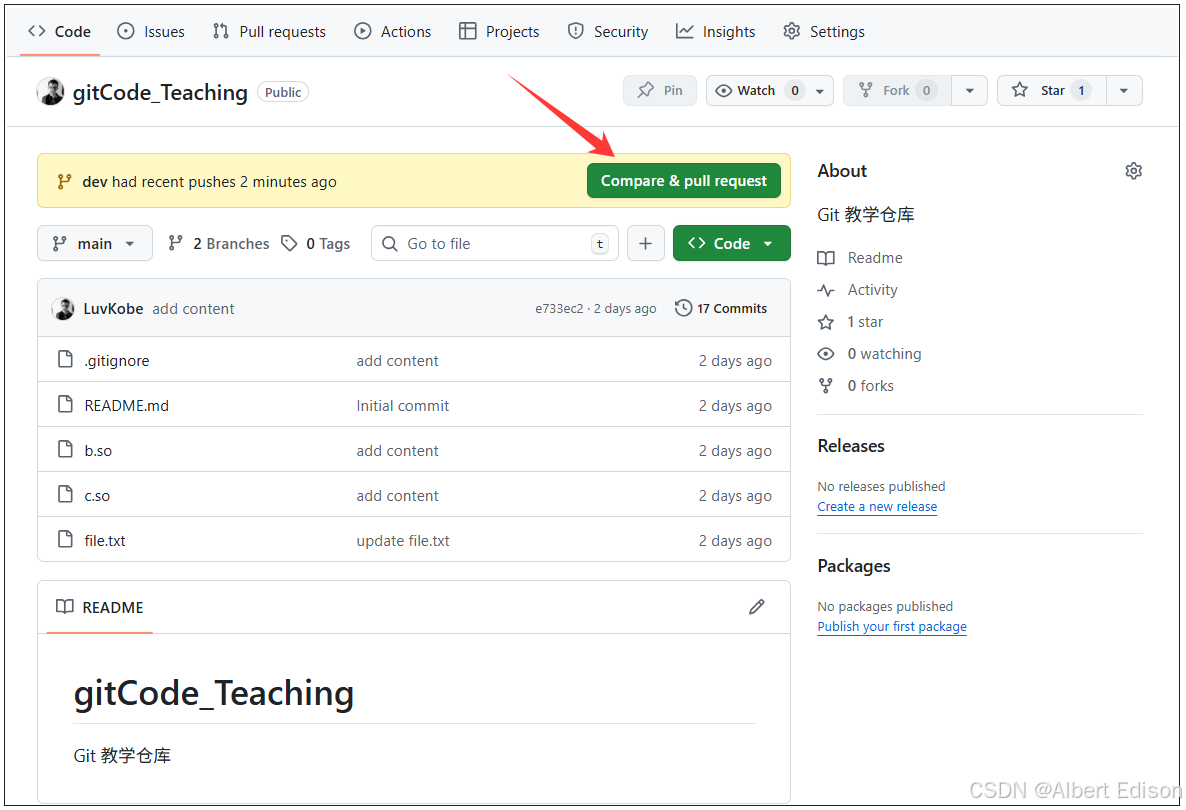
Task: Click add content message for b.so
Action: pyautogui.click(x=397, y=451)
